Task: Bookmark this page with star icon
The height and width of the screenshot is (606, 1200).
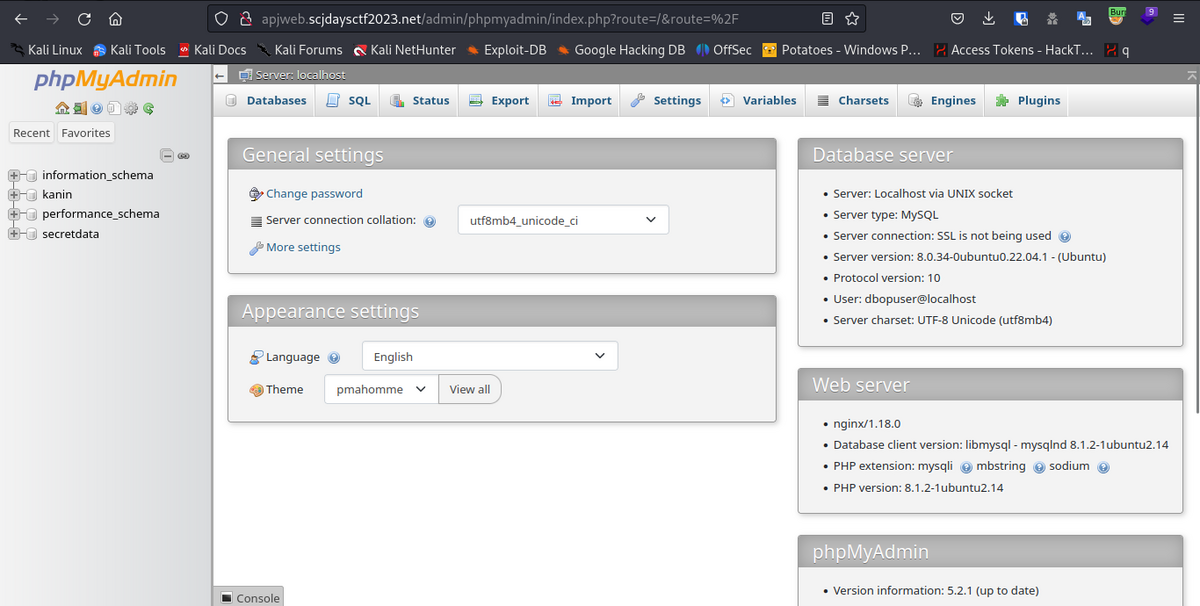Action: click(852, 18)
